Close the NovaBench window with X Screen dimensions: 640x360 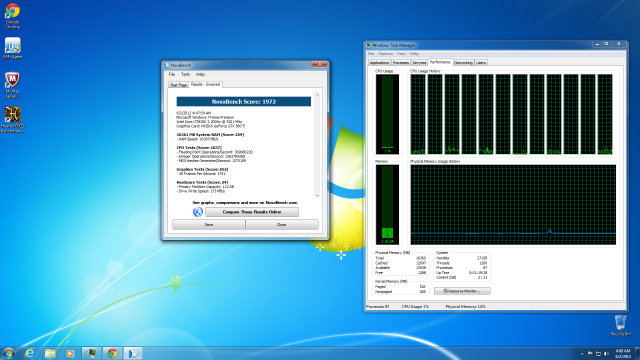pyautogui.click(x=319, y=64)
